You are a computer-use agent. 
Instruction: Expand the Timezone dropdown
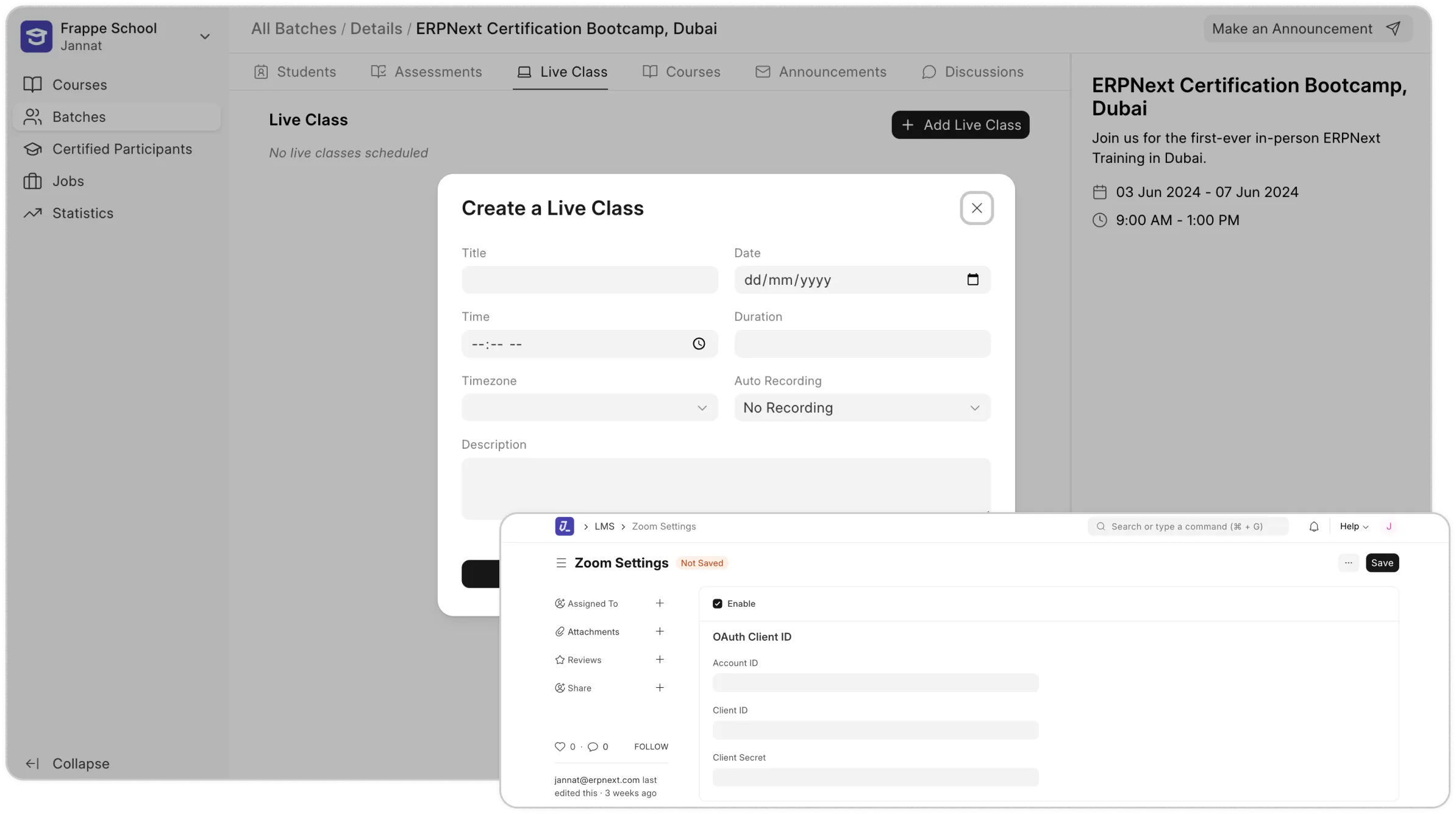(590, 408)
